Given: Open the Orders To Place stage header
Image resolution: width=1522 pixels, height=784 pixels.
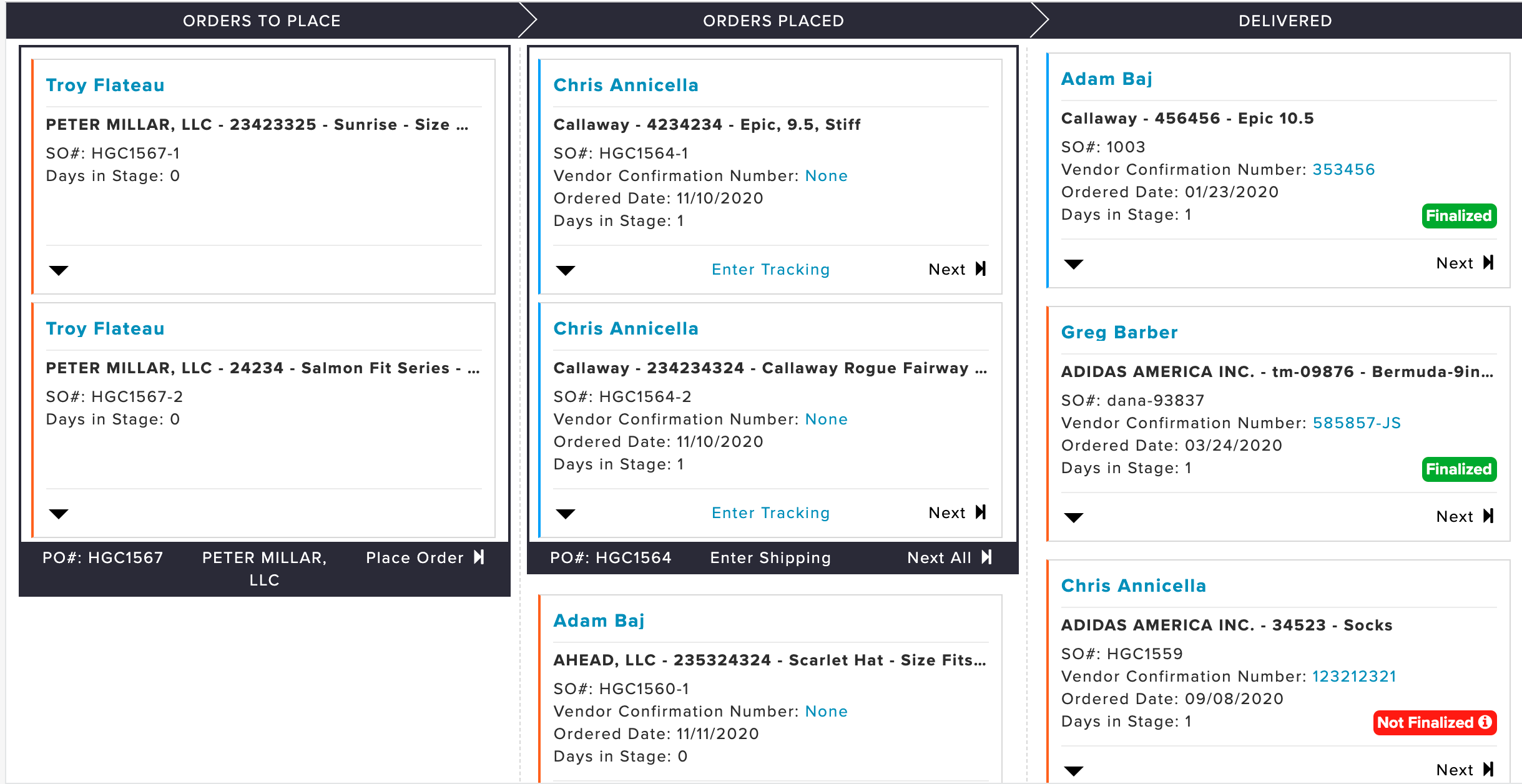Looking at the screenshot, I should (x=262, y=21).
